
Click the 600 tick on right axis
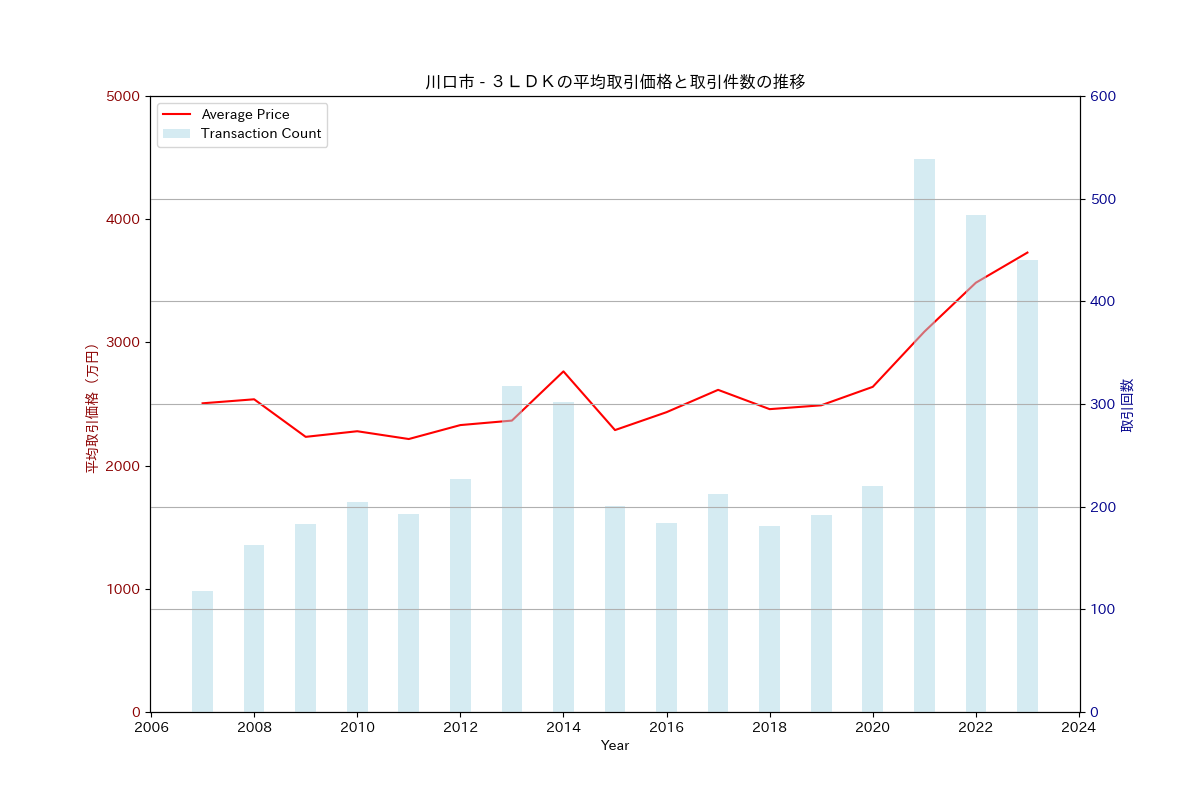pyautogui.click(x=1103, y=97)
